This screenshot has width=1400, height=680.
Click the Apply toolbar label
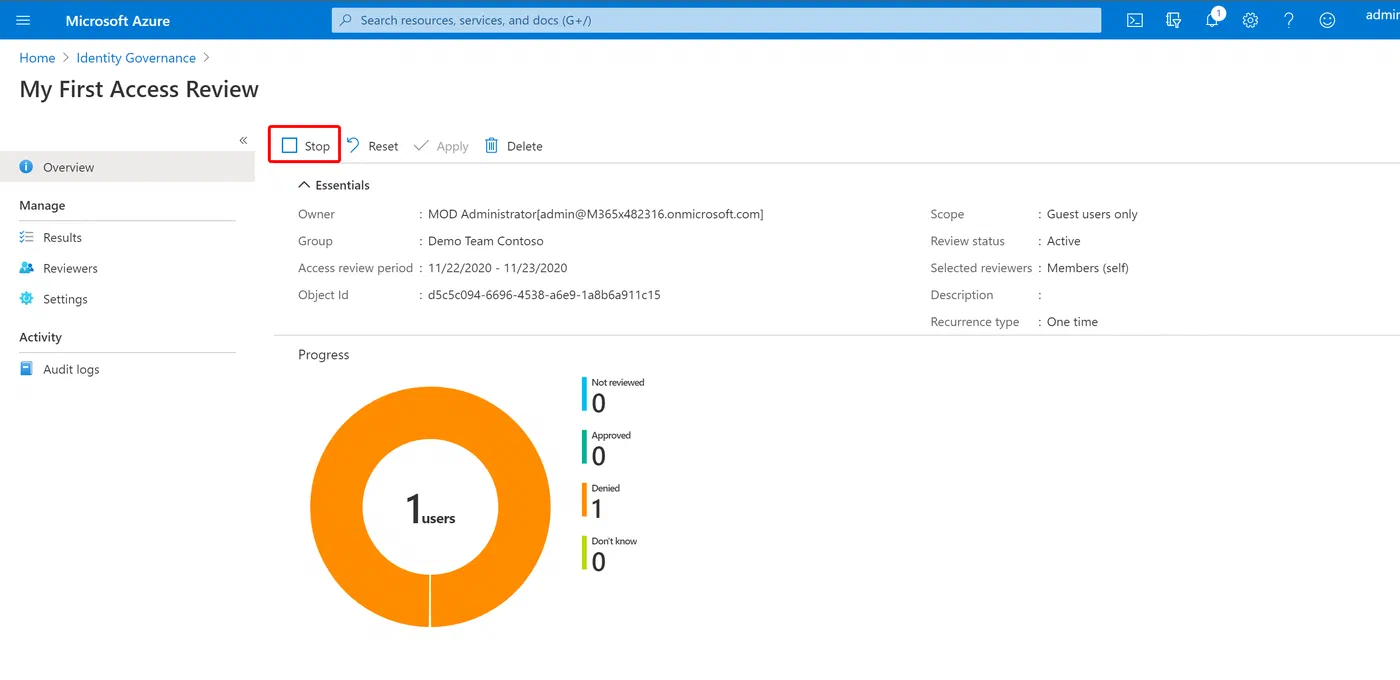452,146
